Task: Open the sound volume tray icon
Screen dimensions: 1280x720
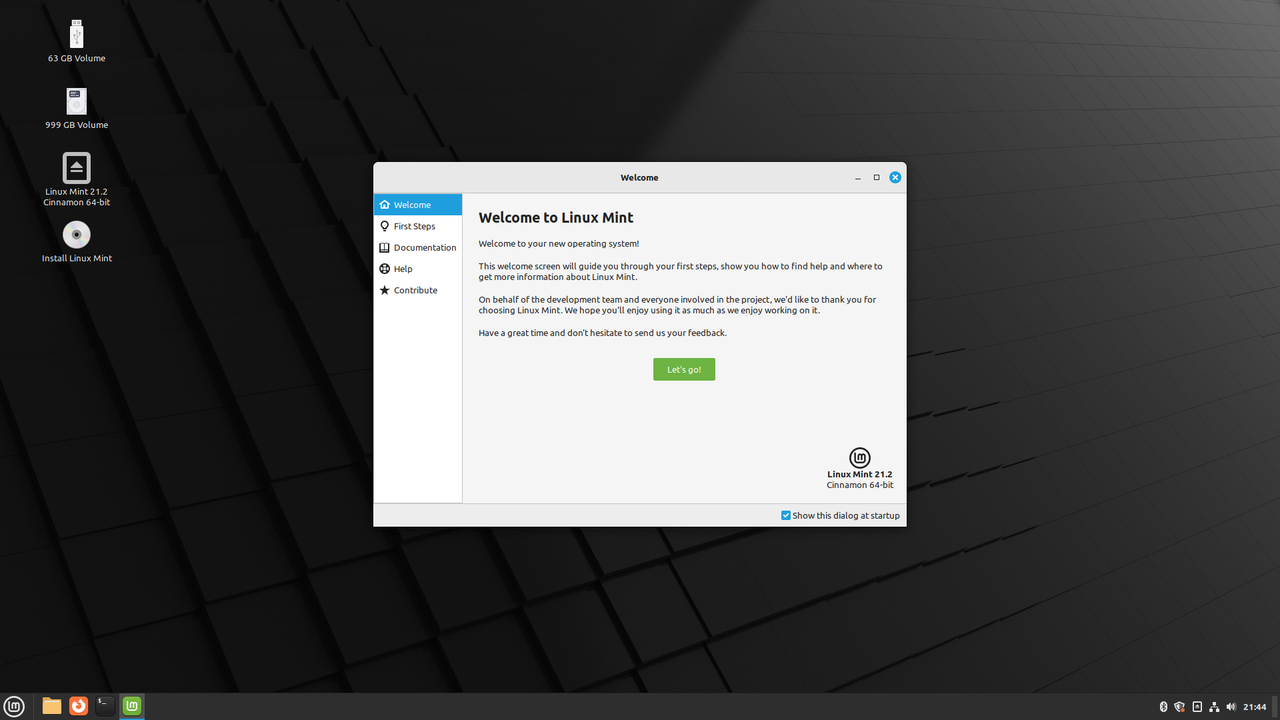Action: pos(1231,707)
